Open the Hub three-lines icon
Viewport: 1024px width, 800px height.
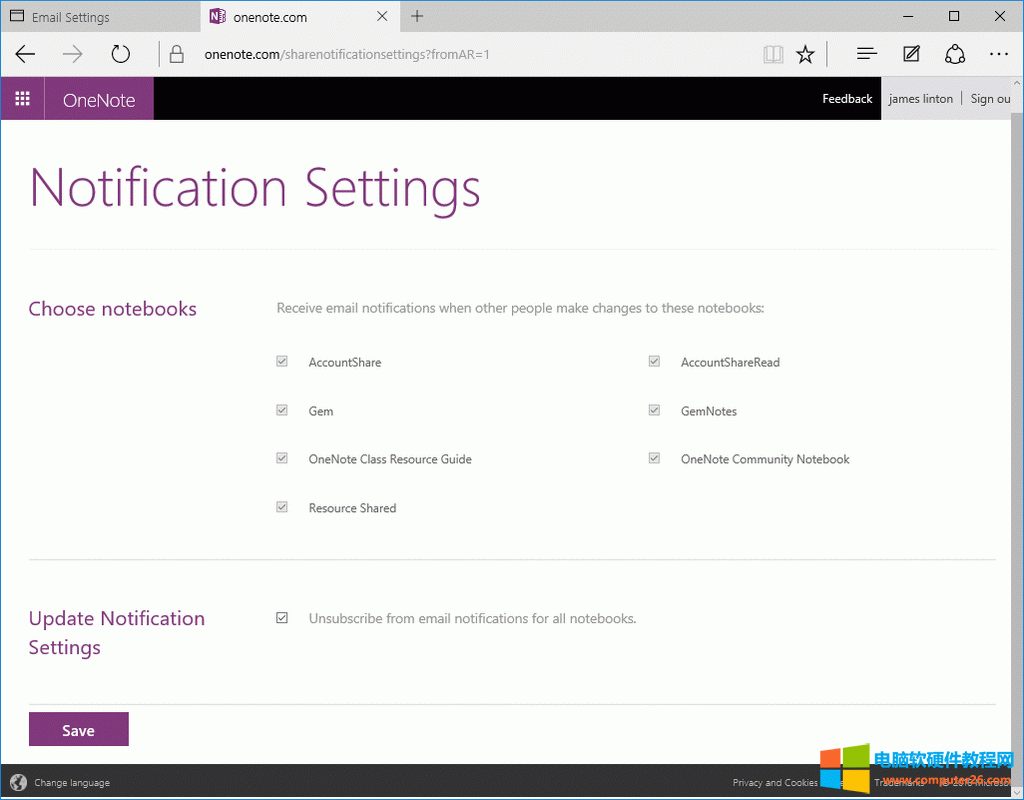pos(867,54)
